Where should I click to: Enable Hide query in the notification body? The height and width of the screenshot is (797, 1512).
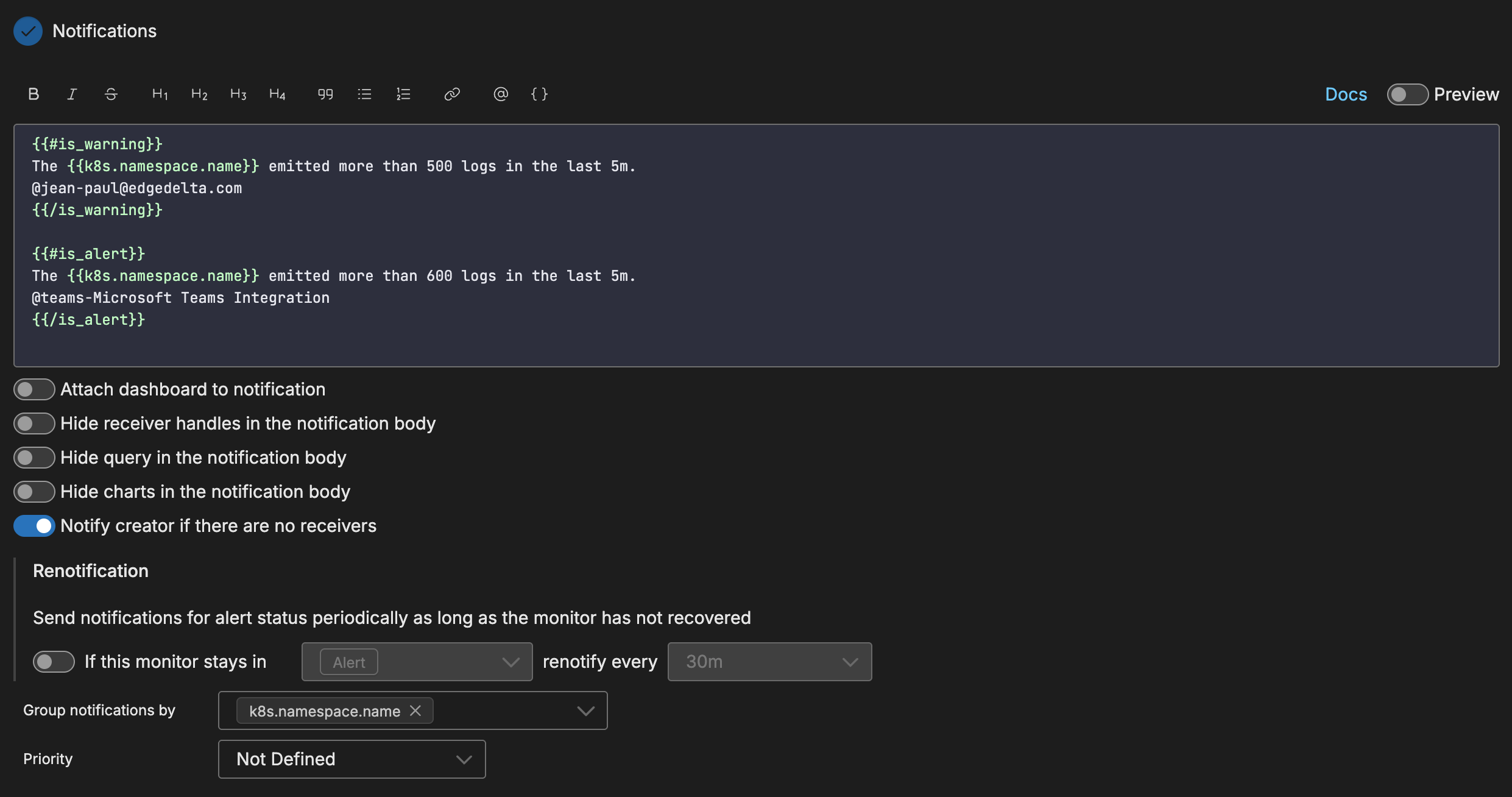tap(34, 457)
